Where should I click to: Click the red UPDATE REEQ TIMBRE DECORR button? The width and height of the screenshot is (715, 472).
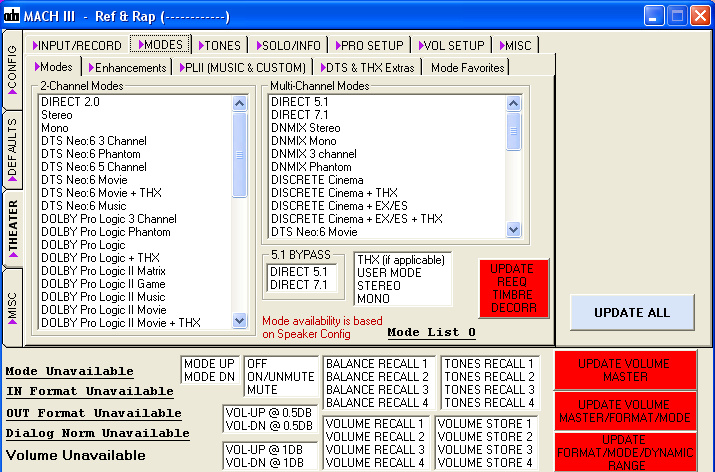coord(513,289)
